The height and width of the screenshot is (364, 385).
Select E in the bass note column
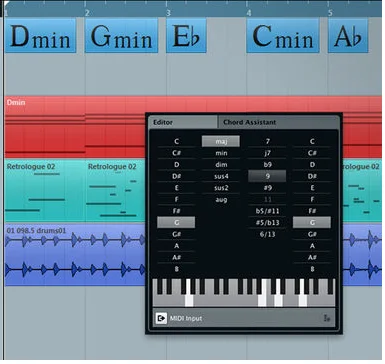312,188
